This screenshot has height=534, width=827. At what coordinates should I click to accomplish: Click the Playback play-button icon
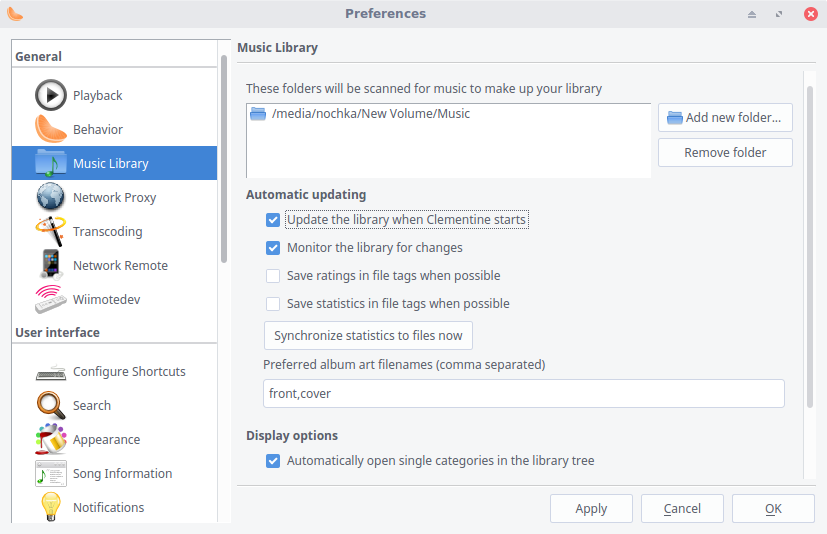click(51, 95)
